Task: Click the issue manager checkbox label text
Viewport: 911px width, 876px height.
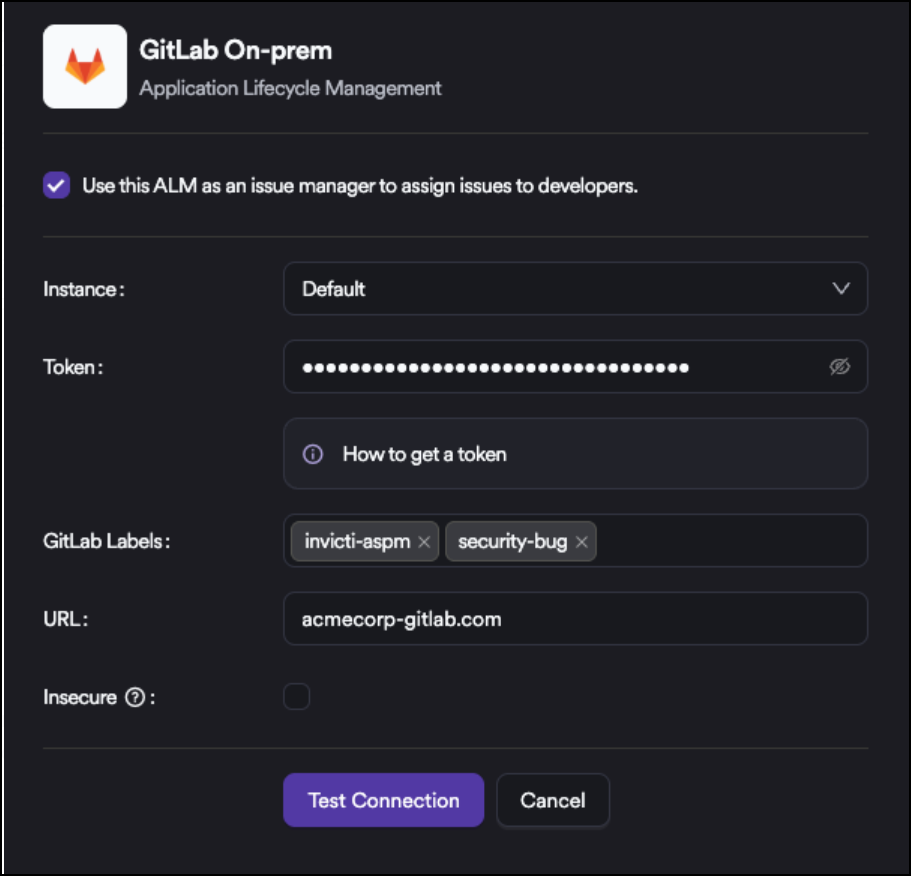Action: (x=360, y=186)
